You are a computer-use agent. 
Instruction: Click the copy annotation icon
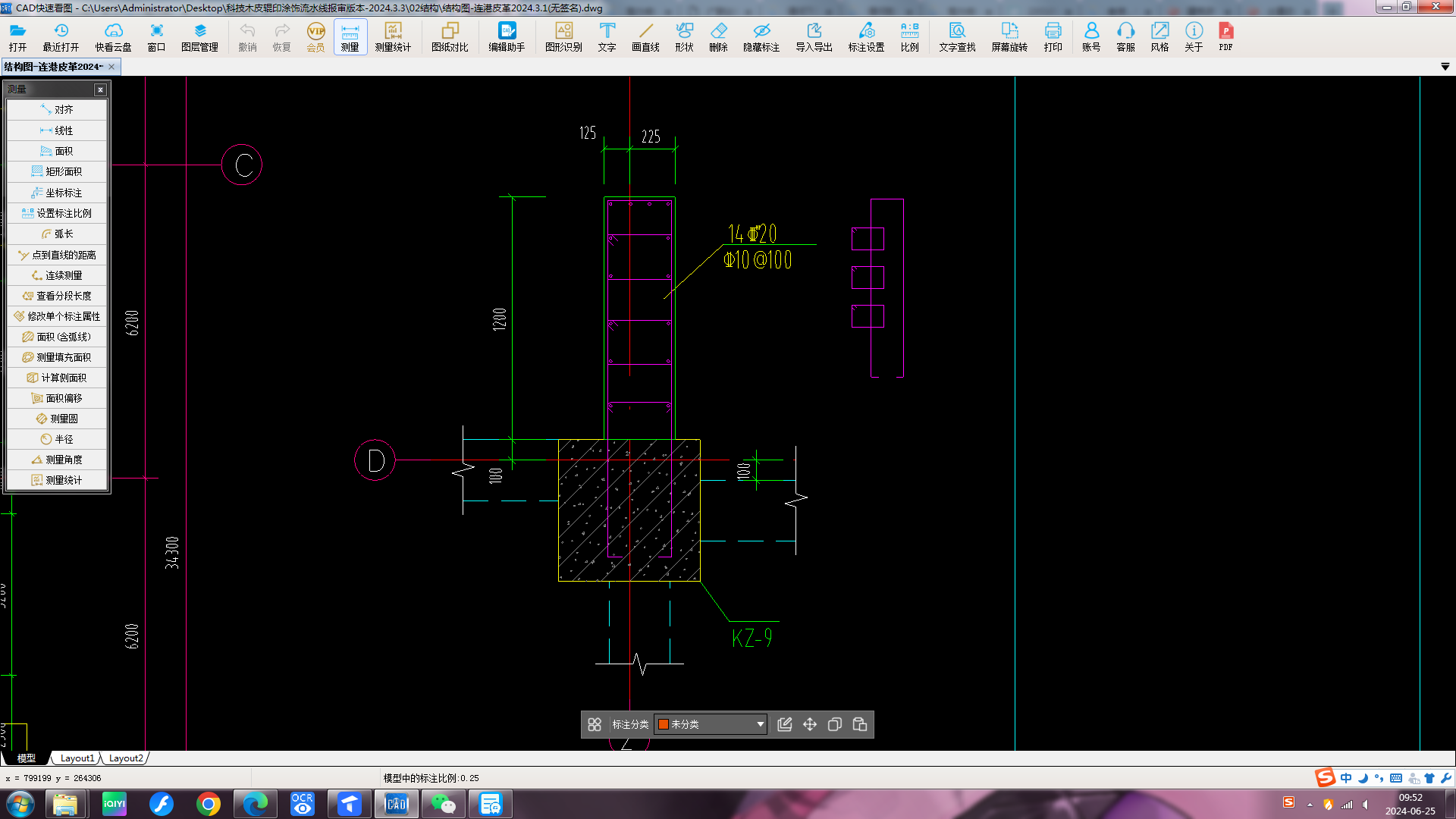tap(835, 724)
